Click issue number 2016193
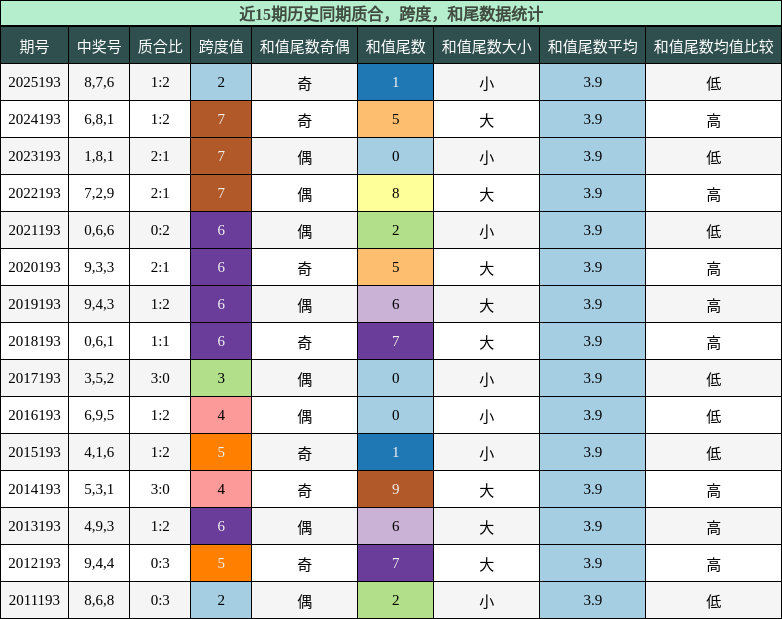 (x=34, y=415)
